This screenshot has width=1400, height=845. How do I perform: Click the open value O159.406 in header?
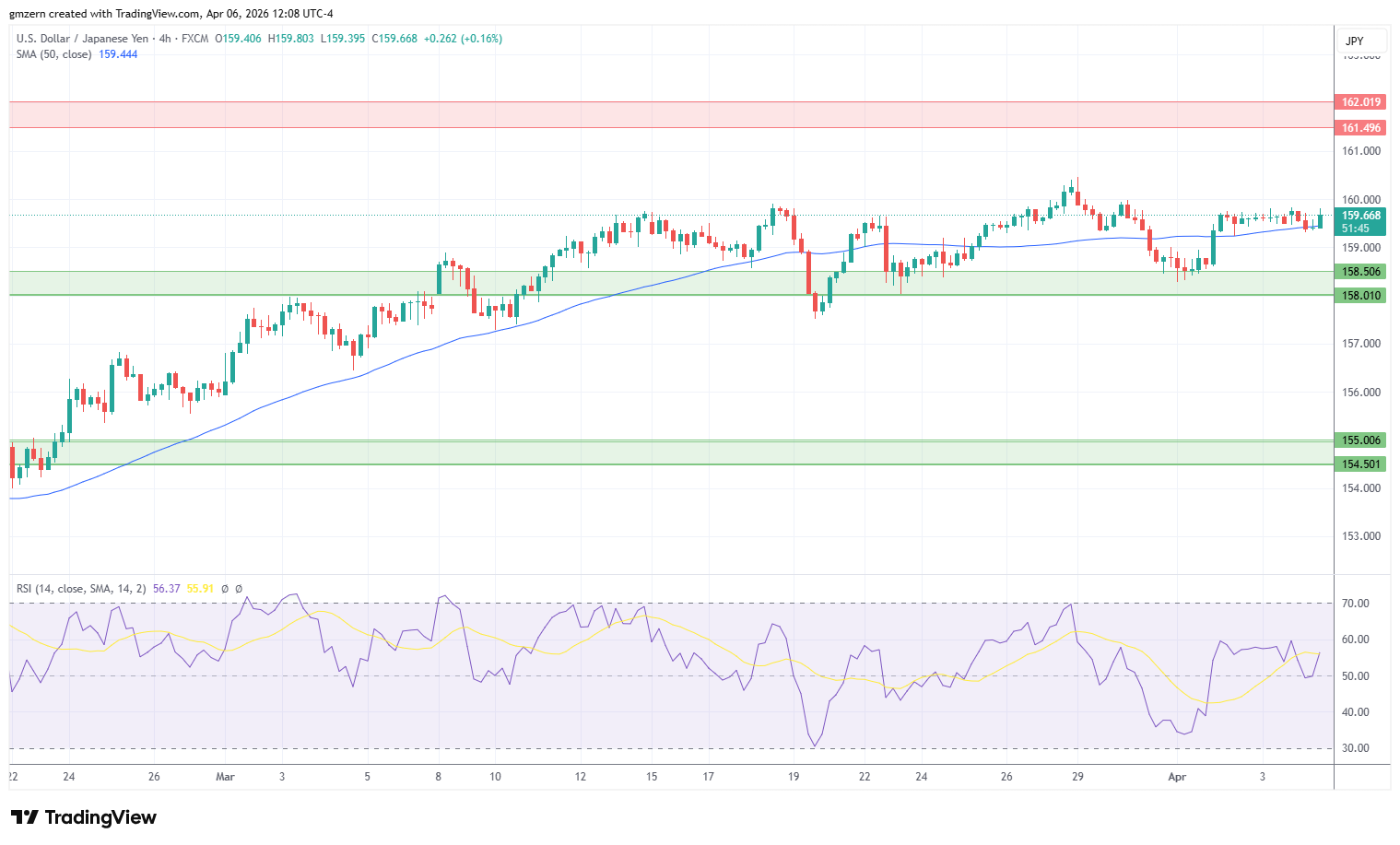pyautogui.click(x=238, y=39)
